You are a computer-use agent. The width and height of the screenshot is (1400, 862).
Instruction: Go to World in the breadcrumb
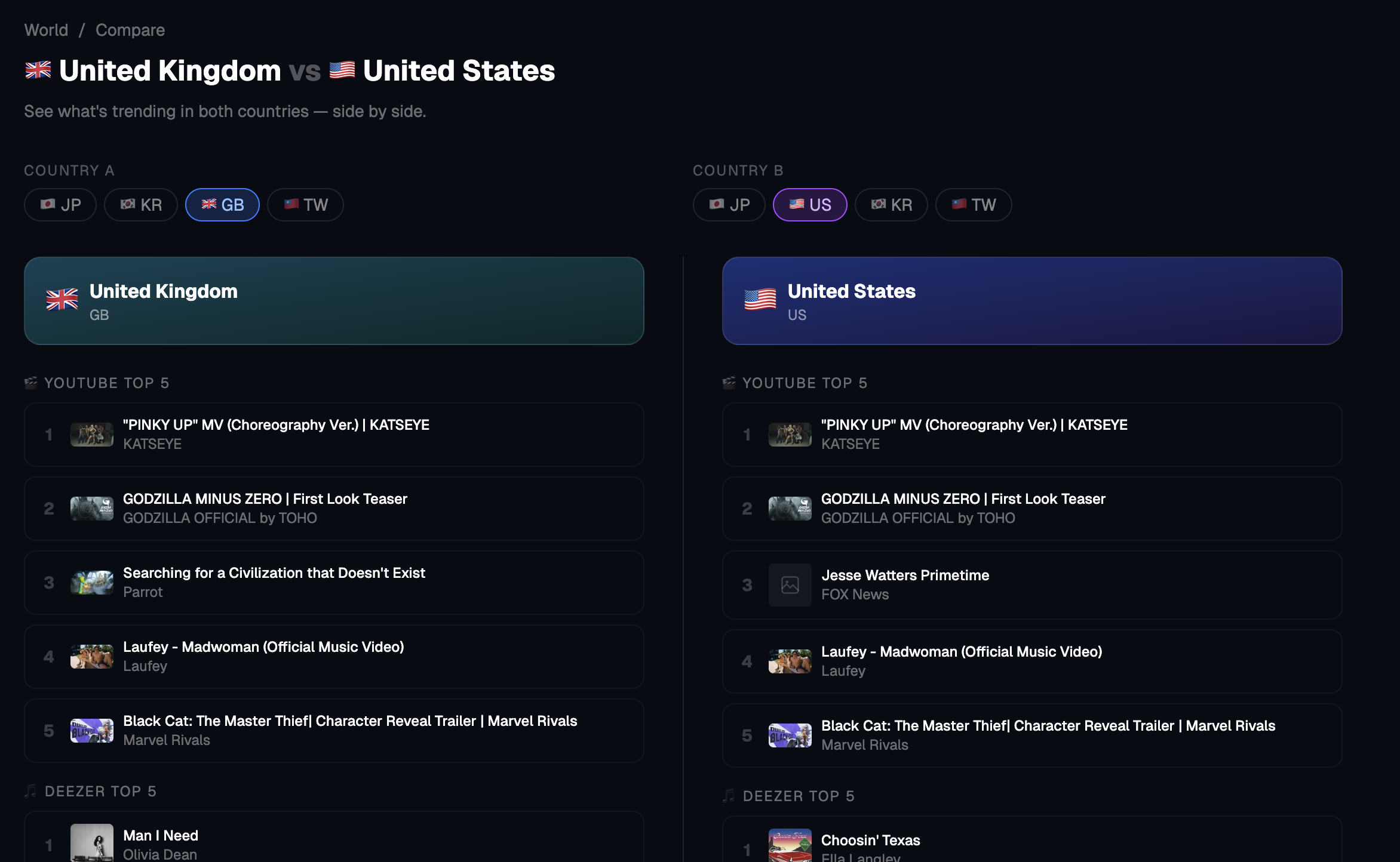coord(46,30)
